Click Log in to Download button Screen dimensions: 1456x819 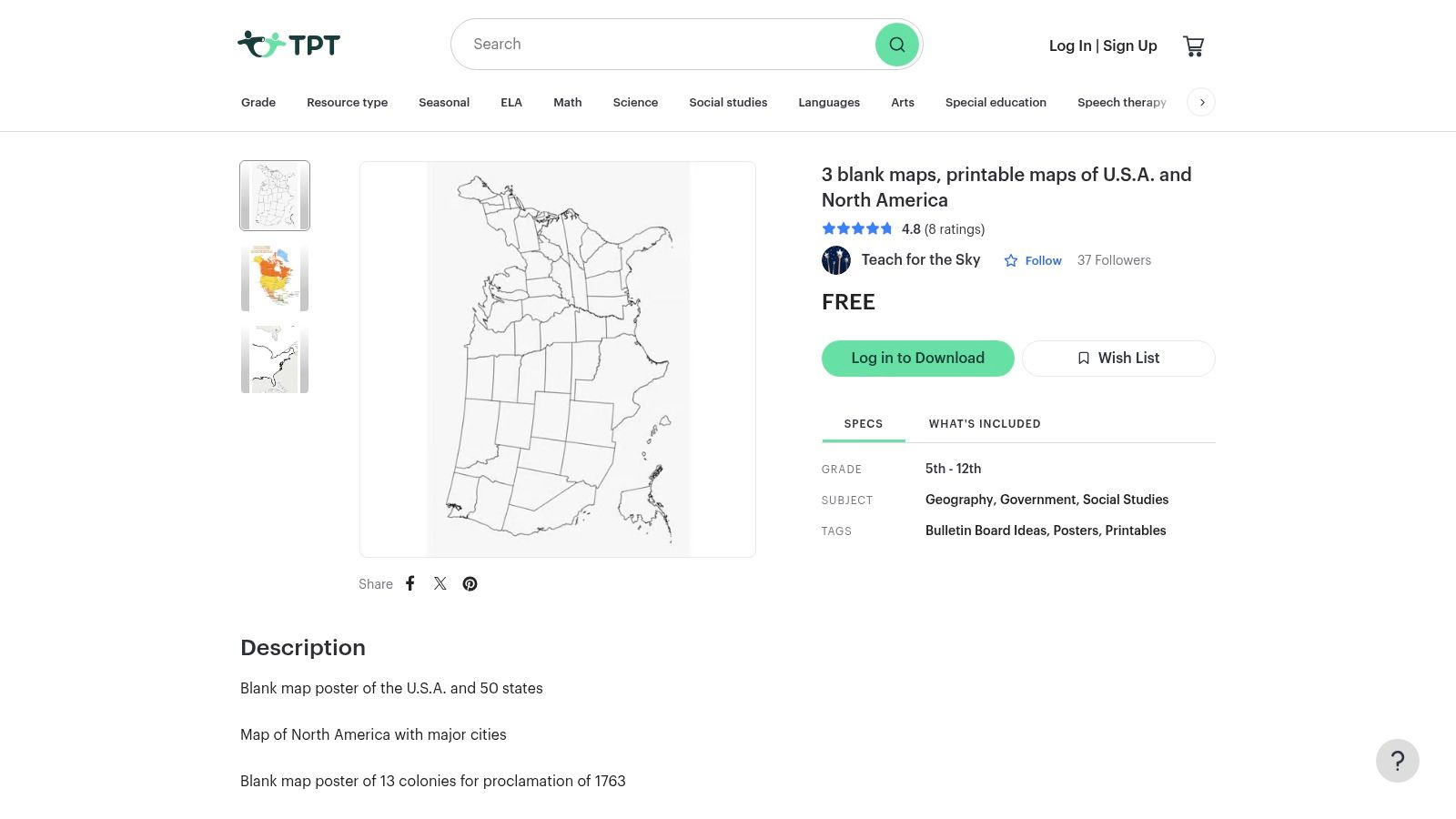pos(917,359)
